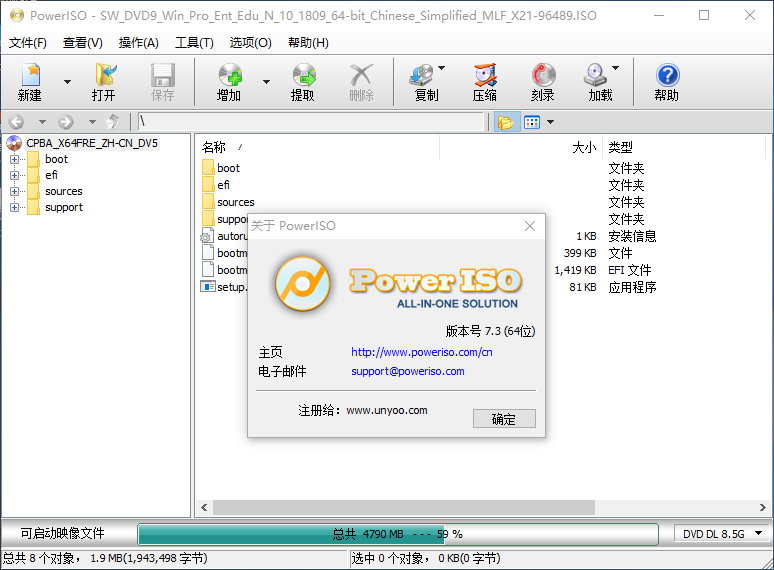Expand the efi folder in tree

(x=14, y=175)
